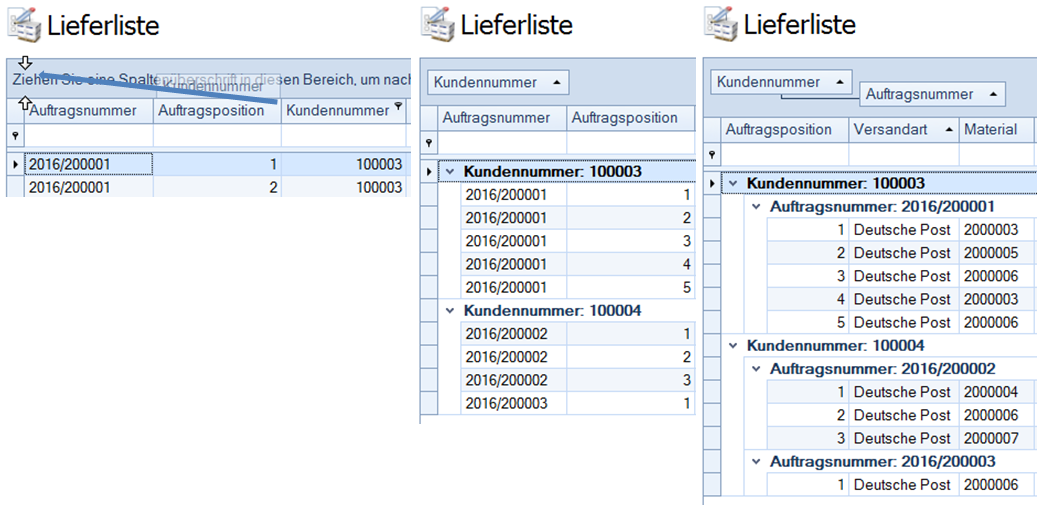The width and height of the screenshot is (1037, 505).
Task: Click the row indicator arrow in the left grid
Action: [x=14, y=164]
